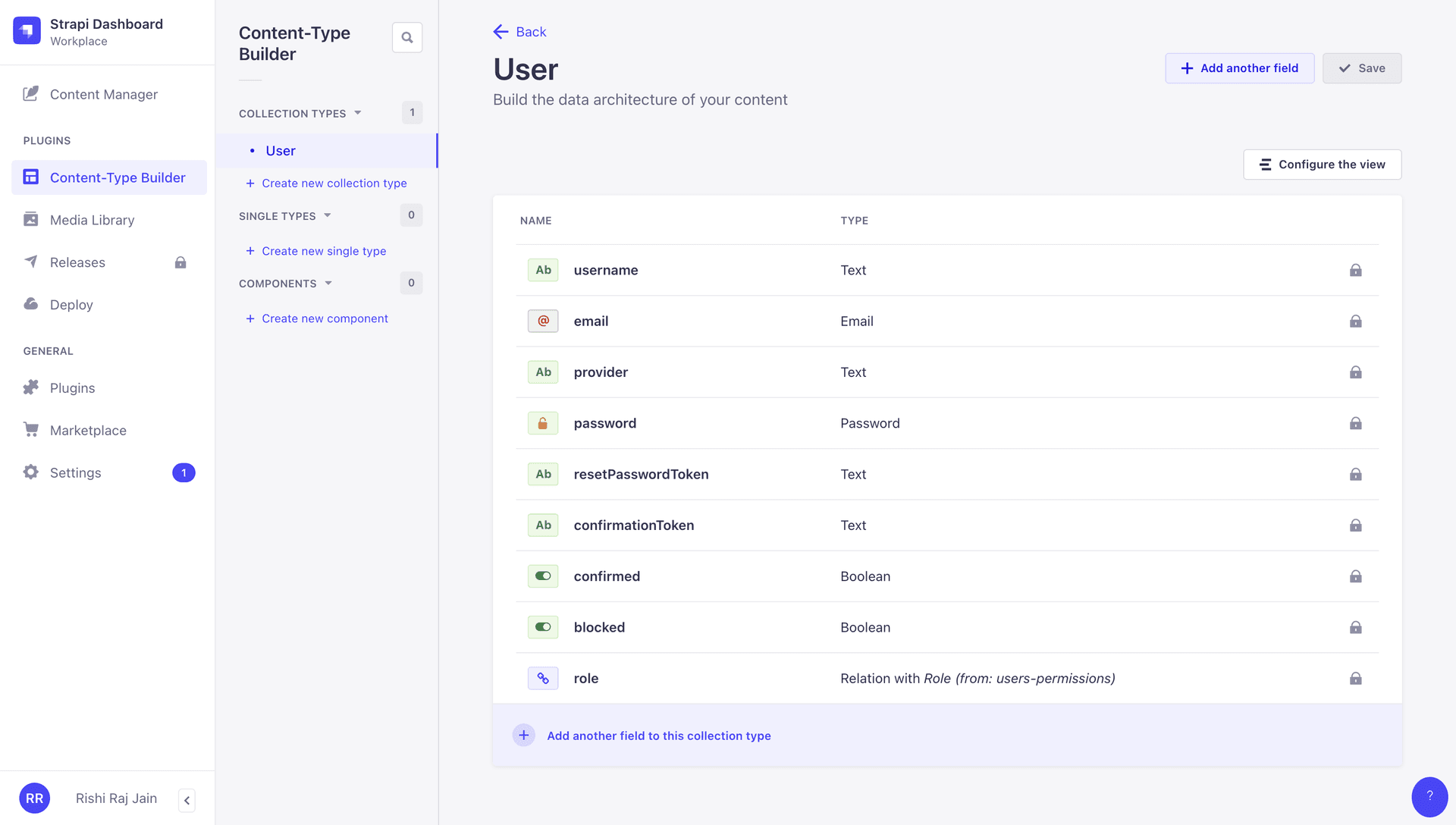The image size is (1456, 825).
Task: Click the relation icon next to role field
Action: click(543, 678)
